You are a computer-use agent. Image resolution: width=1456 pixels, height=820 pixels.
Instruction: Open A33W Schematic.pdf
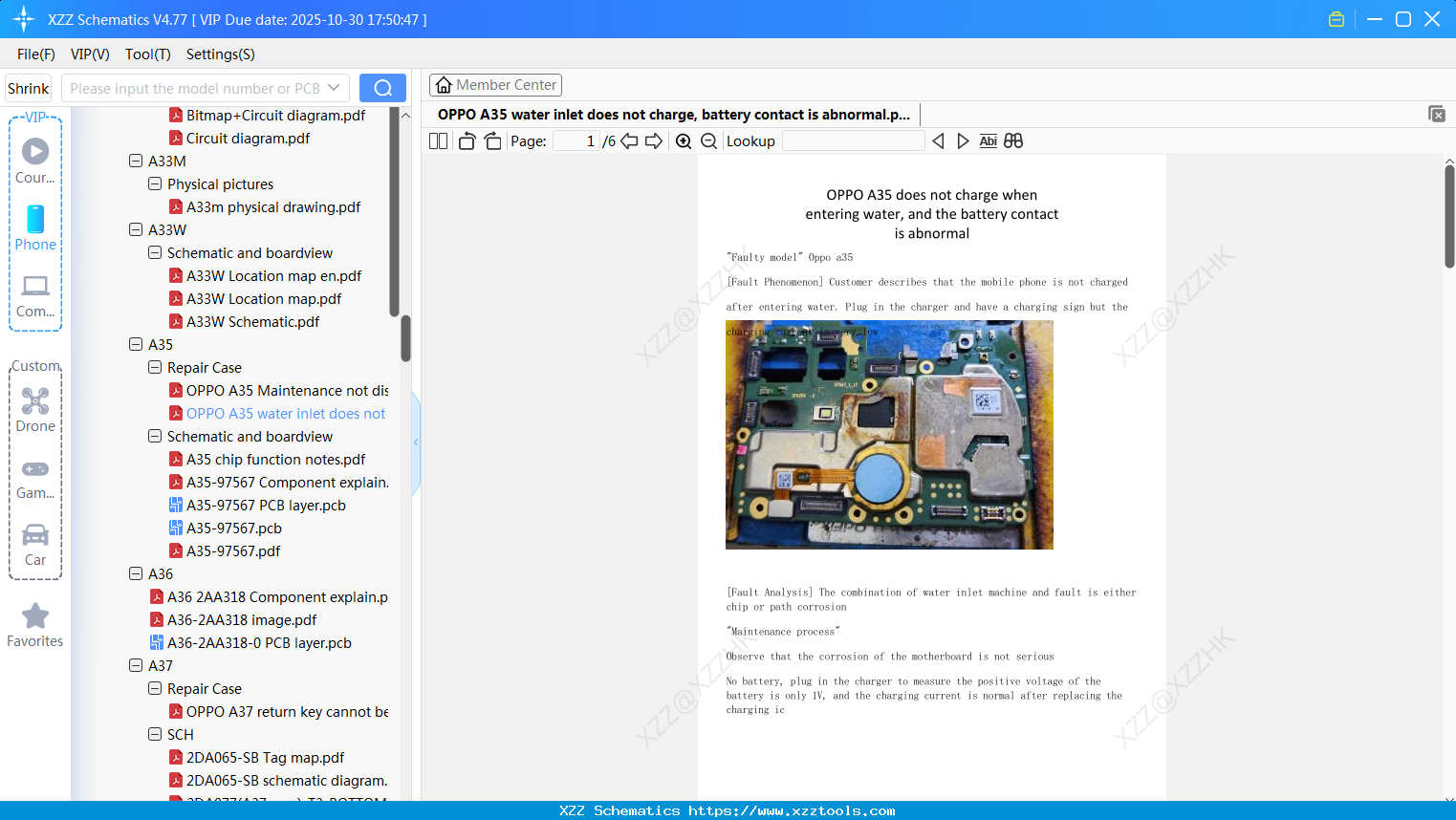pyautogui.click(x=252, y=321)
